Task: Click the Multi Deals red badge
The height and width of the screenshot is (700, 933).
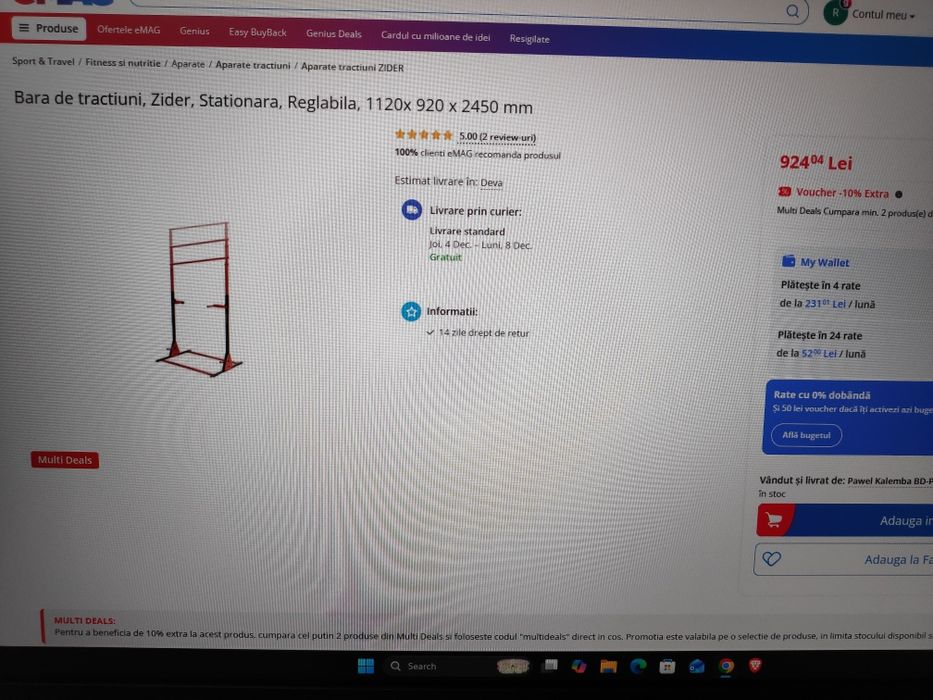Action: (65, 460)
